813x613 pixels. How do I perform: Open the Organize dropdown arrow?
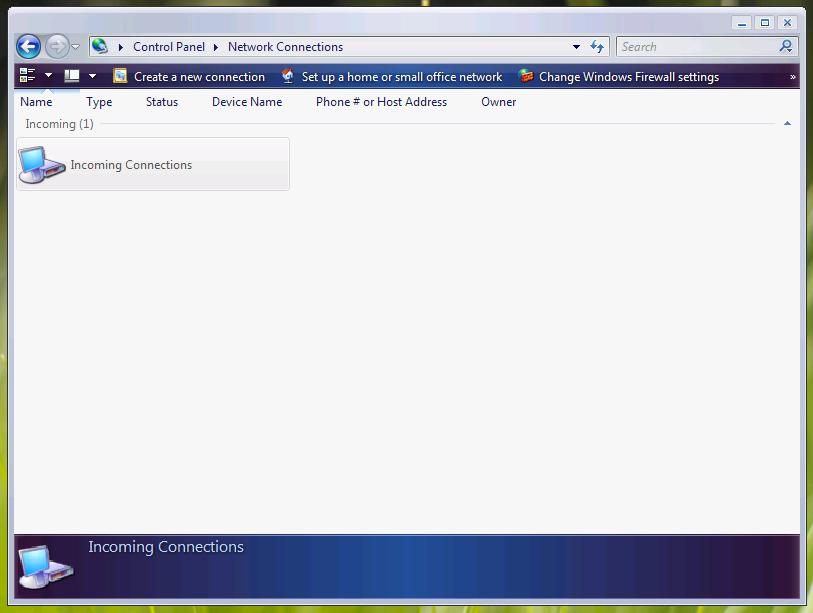coord(49,76)
